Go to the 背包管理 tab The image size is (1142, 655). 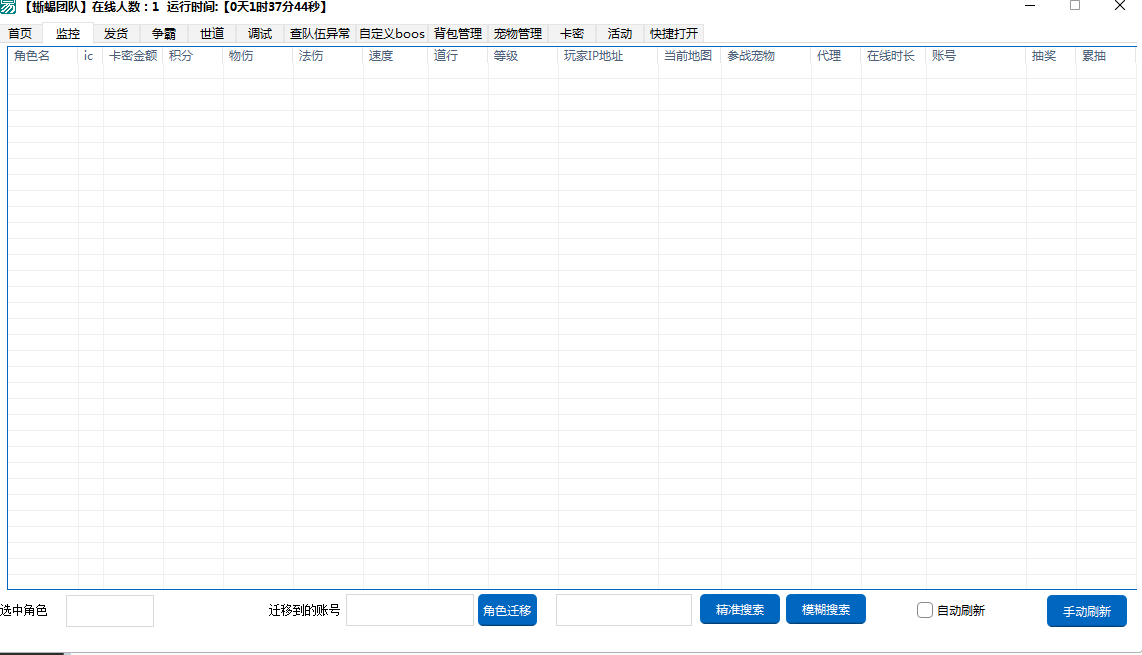click(458, 34)
